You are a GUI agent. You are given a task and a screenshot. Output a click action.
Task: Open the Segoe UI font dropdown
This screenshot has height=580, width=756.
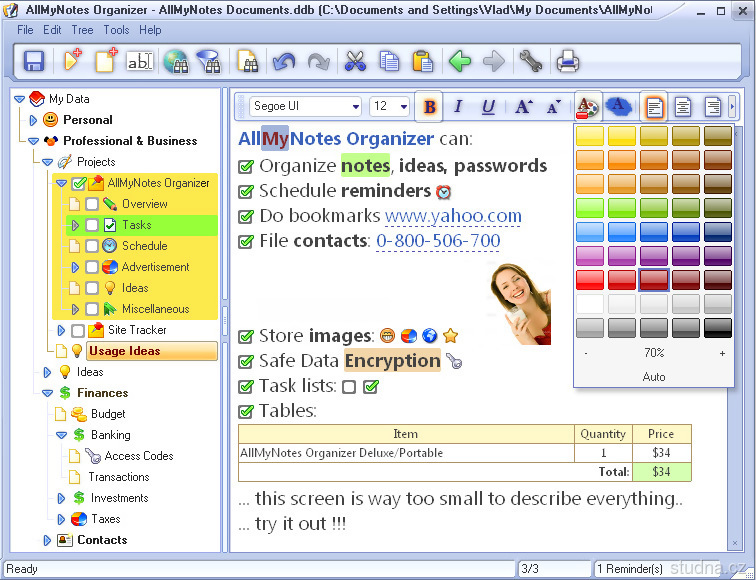pos(355,106)
